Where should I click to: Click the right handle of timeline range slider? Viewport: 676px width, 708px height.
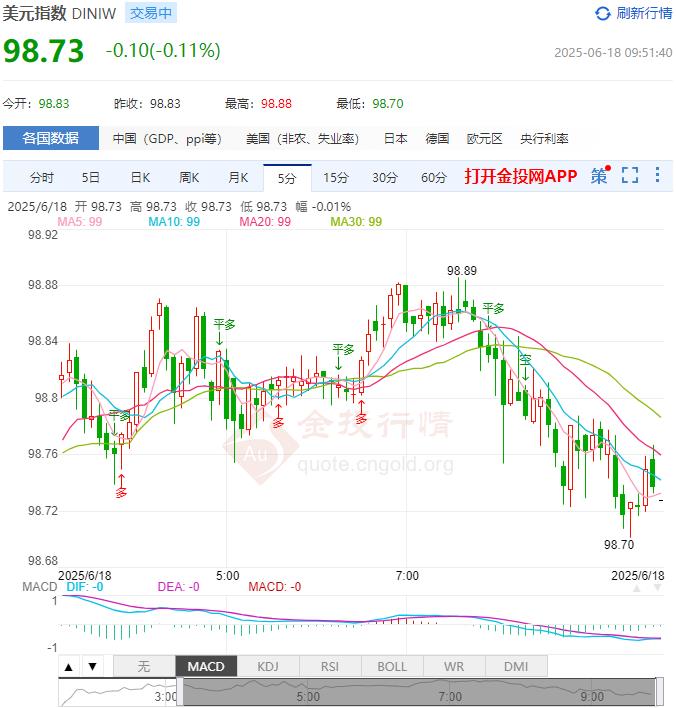pyautogui.click(x=659, y=692)
